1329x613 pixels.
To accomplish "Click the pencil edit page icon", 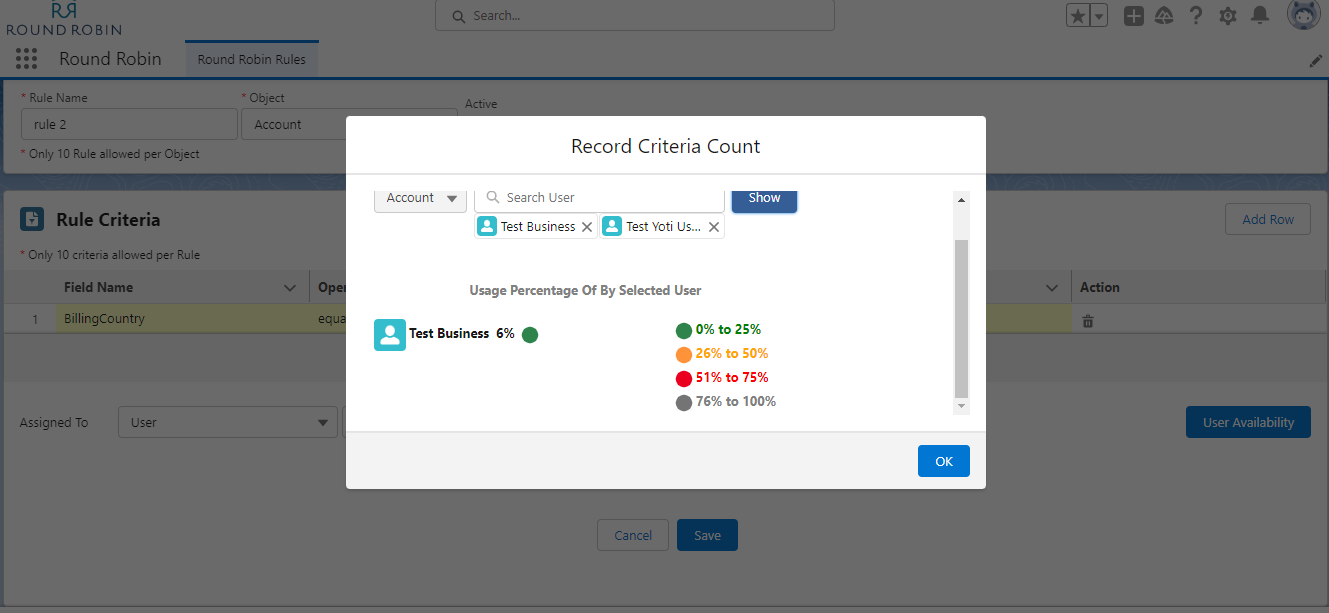I will pos(1315,61).
